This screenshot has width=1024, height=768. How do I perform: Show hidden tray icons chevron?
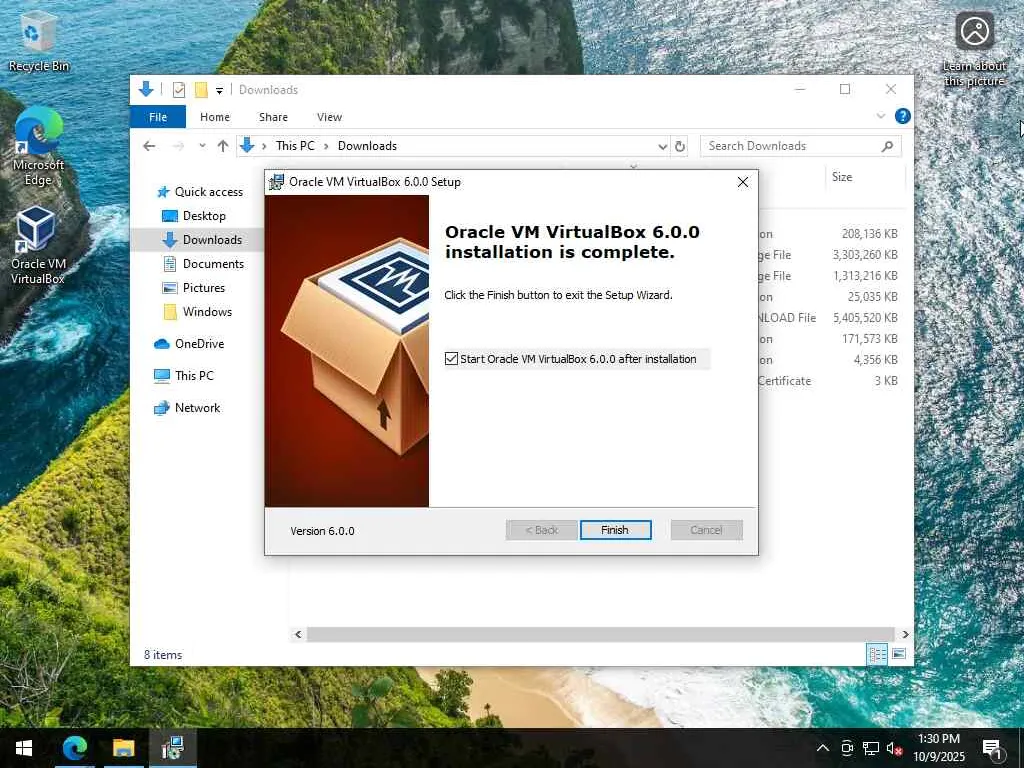(823, 748)
